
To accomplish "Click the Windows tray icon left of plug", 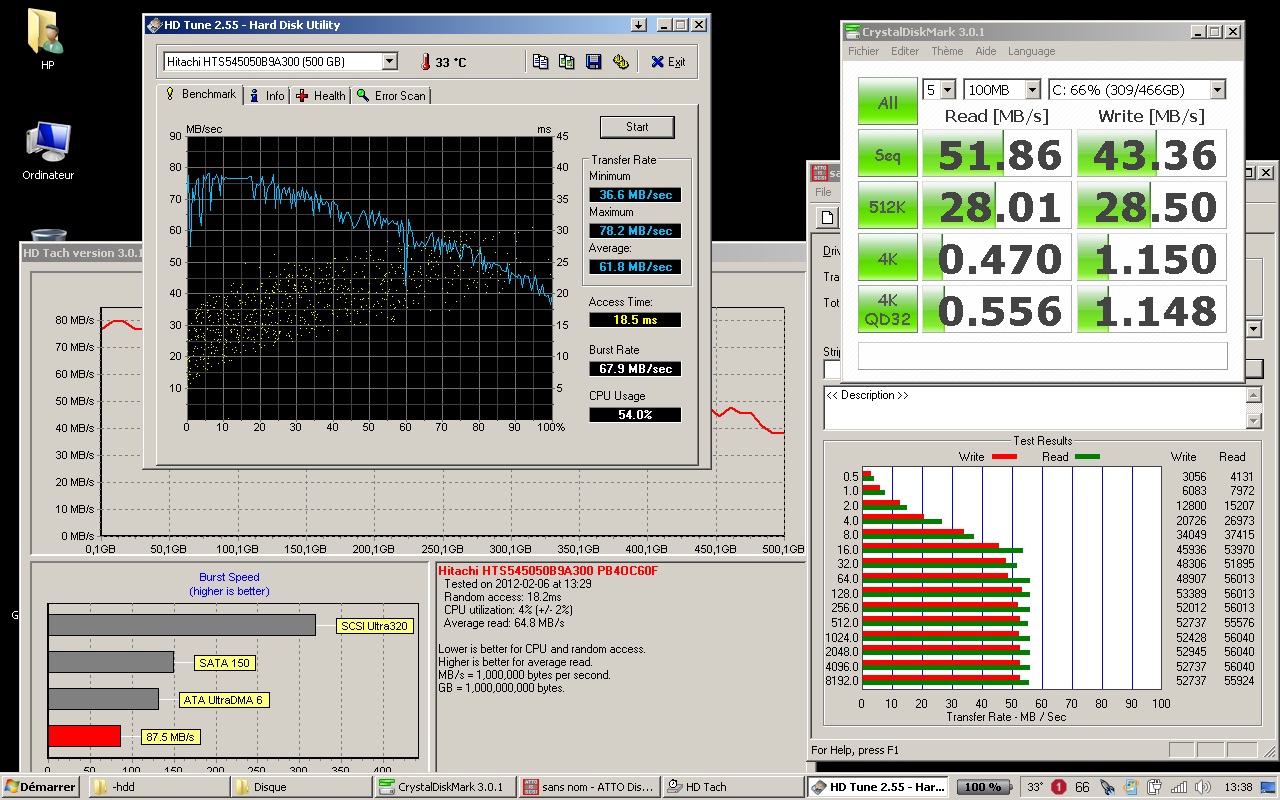I will click(x=1130, y=787).
